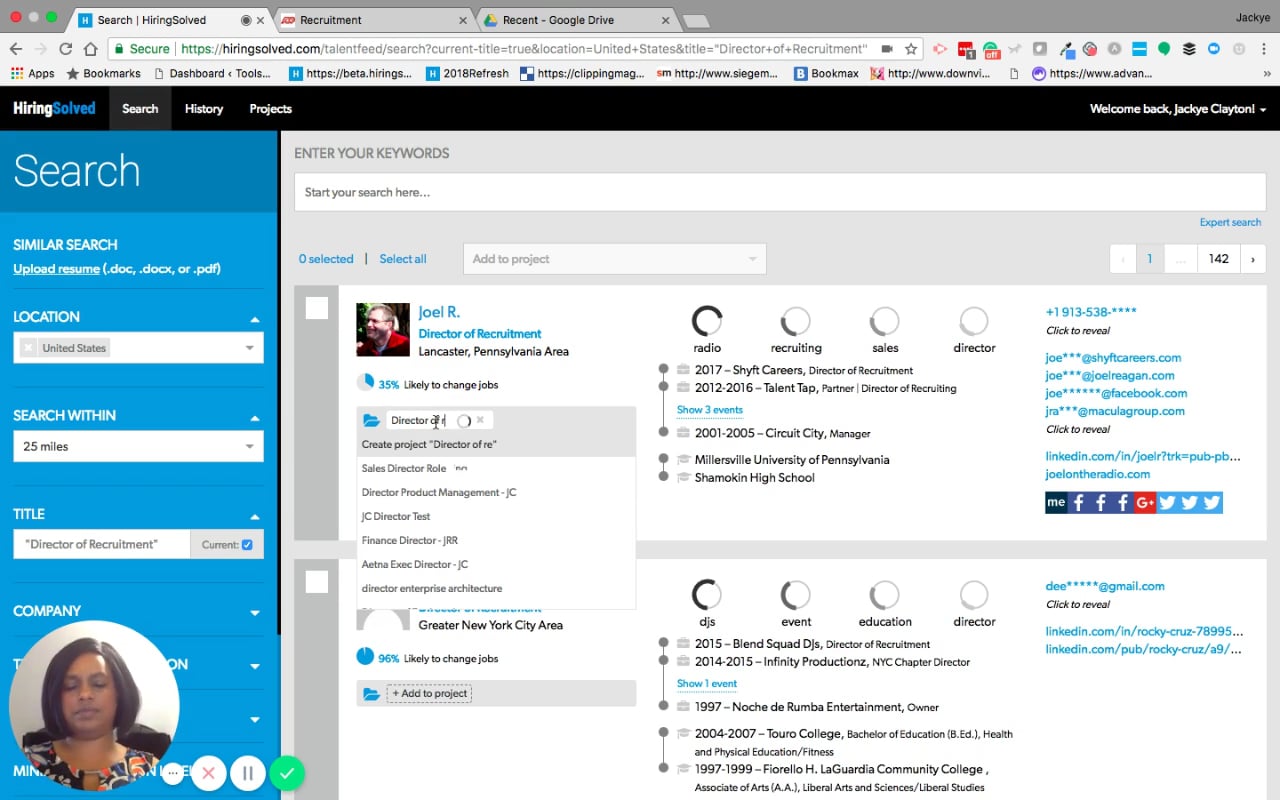Open the 25 miles search radius dropdown
The width and height of the screenshot is (1280, 800).
click(x=138, y=446)
